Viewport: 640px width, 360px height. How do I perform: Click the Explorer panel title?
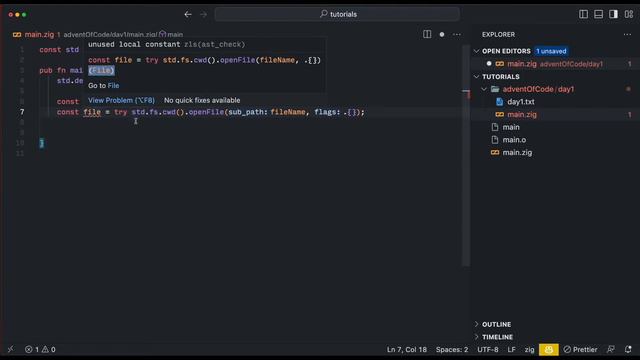pyautogui.click(x=498, y=34)
